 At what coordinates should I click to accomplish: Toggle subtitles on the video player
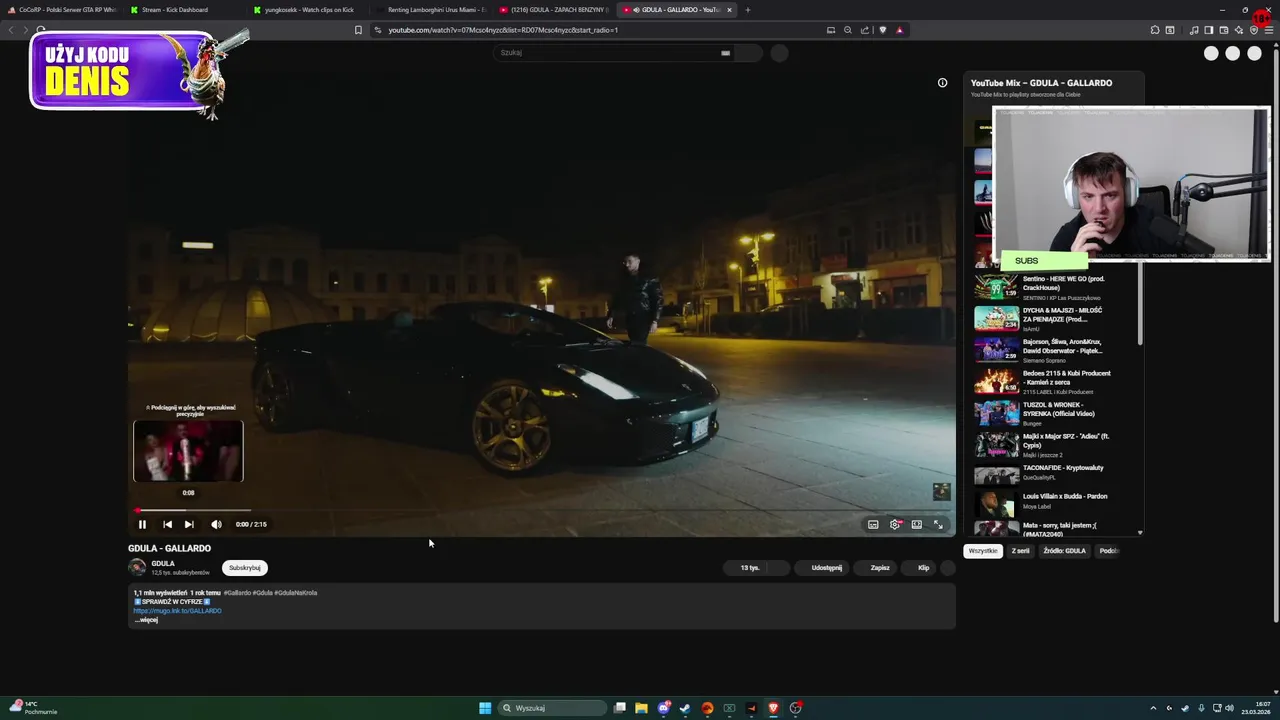tap(873, 524)
